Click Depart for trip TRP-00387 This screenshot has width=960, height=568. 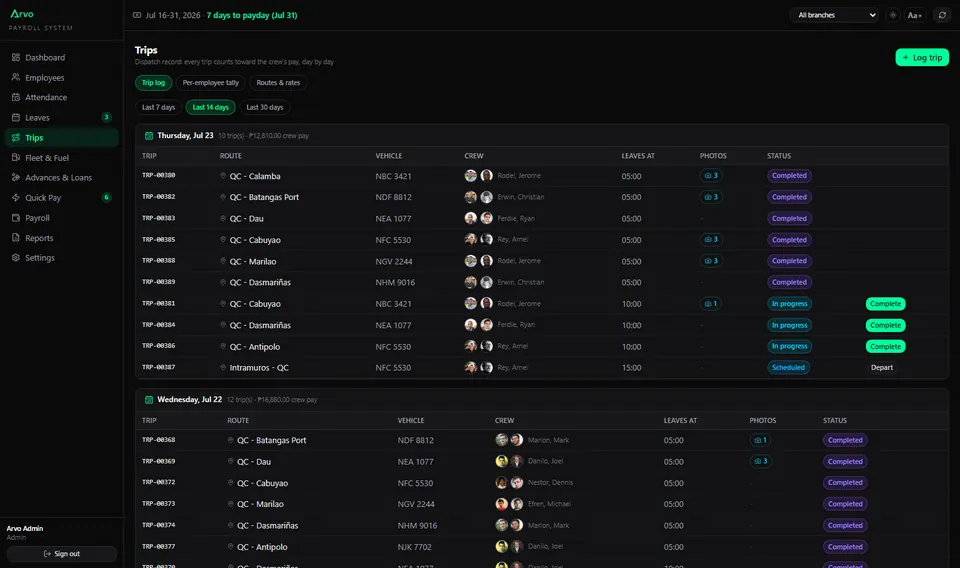click(x=882, y=368)
